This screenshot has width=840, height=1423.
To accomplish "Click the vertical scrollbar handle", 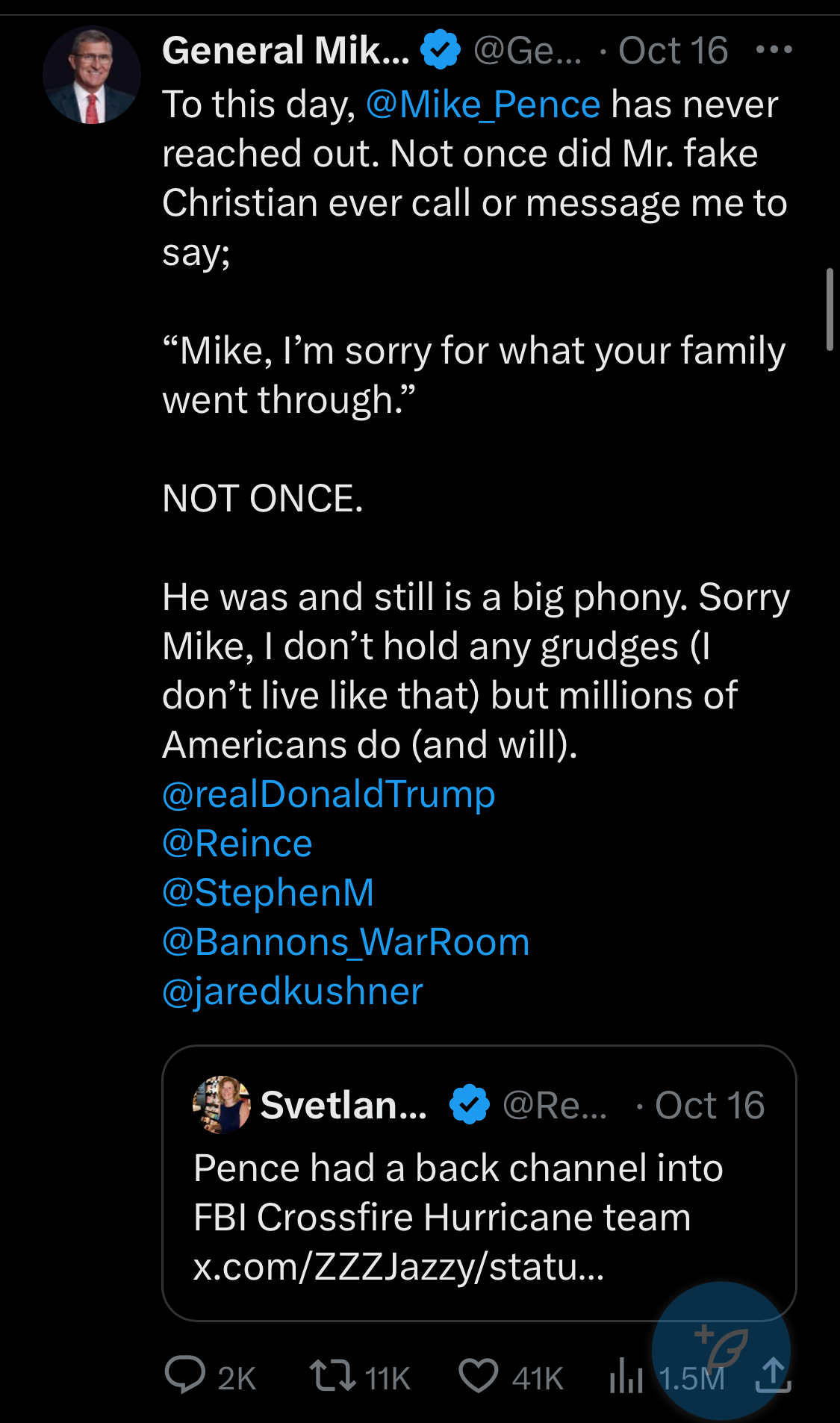I will [830, 309].
